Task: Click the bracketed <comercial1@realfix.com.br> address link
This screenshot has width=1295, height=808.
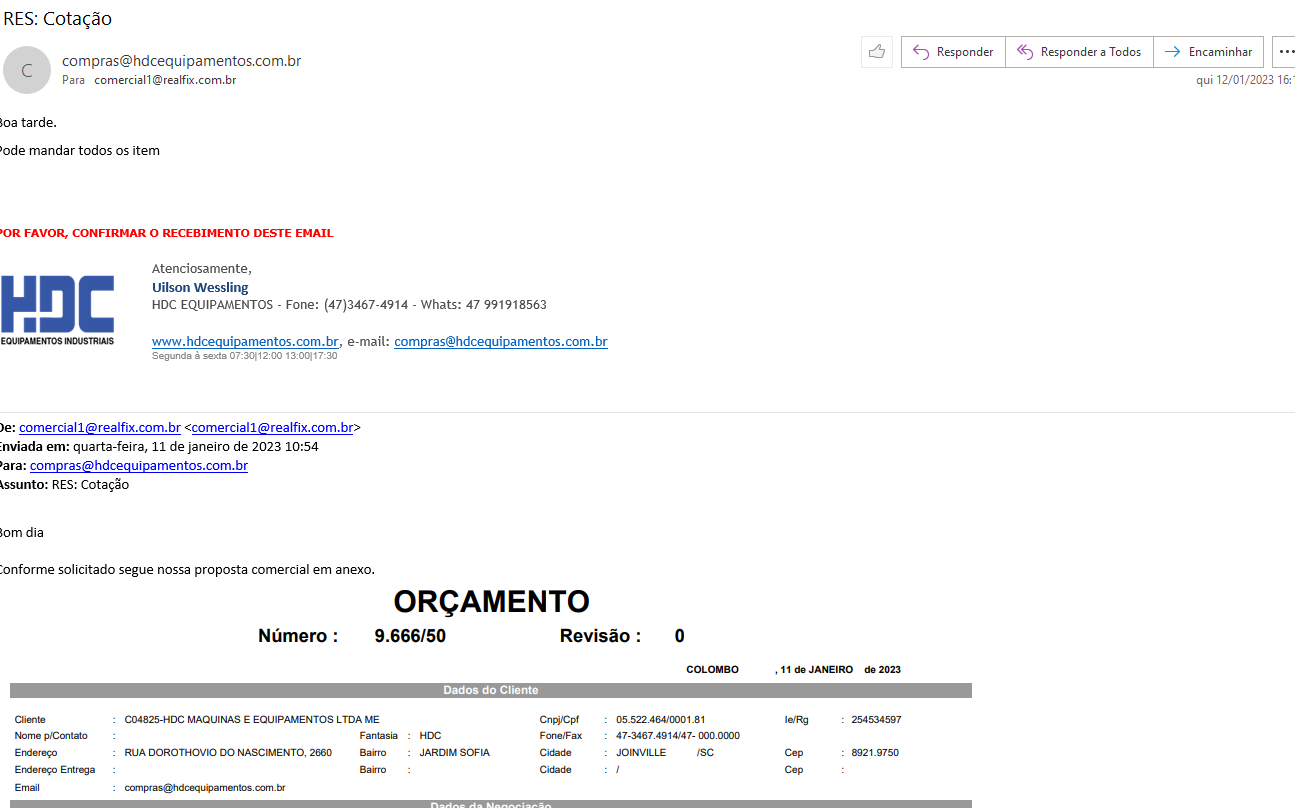Action: (x=272, y=427)
